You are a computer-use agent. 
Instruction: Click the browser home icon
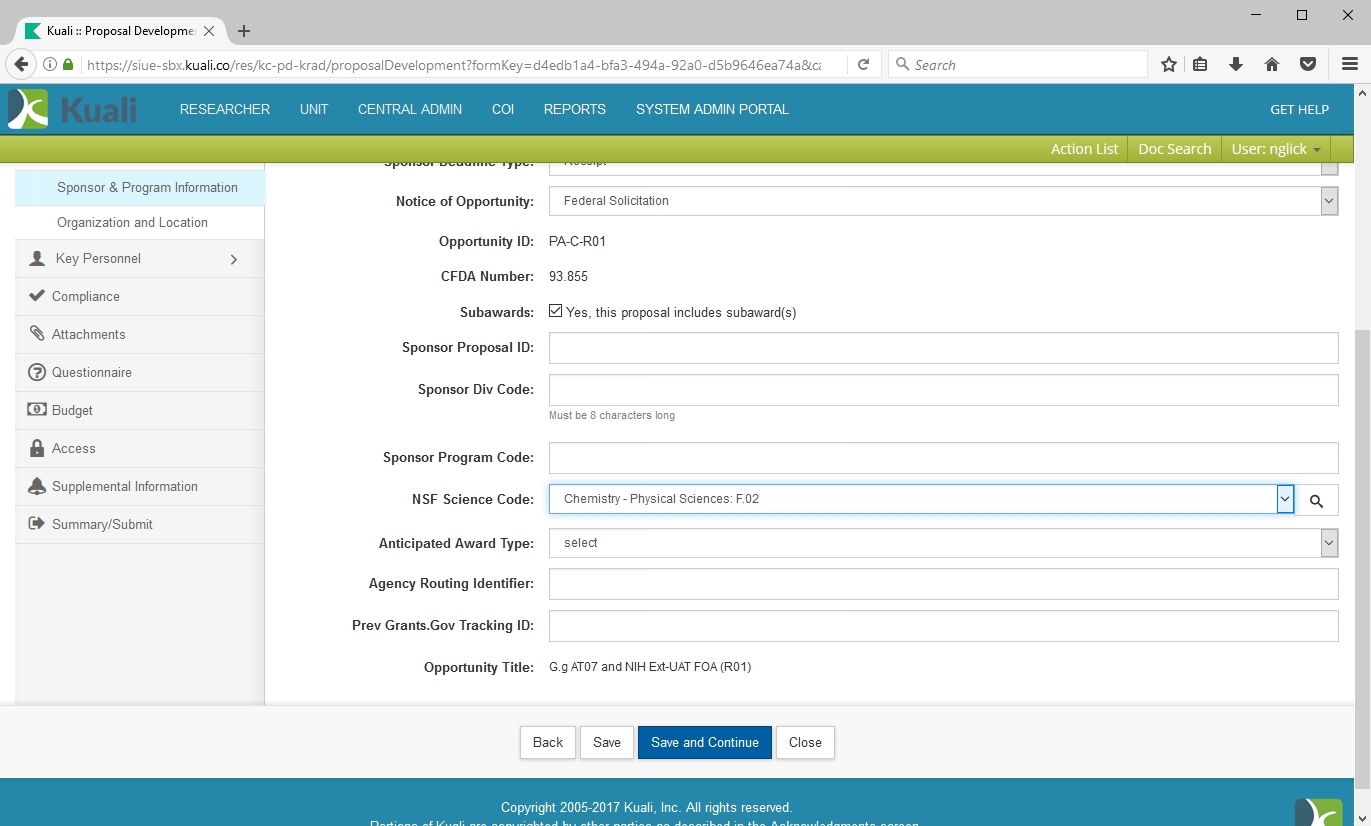(x=1272, y=64)
